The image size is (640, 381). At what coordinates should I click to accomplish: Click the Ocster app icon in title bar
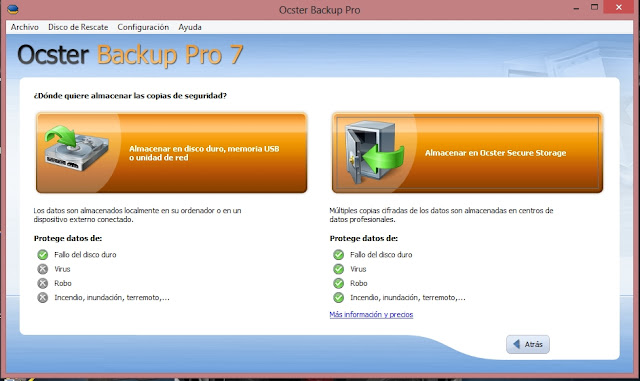[x=13, y=9]
